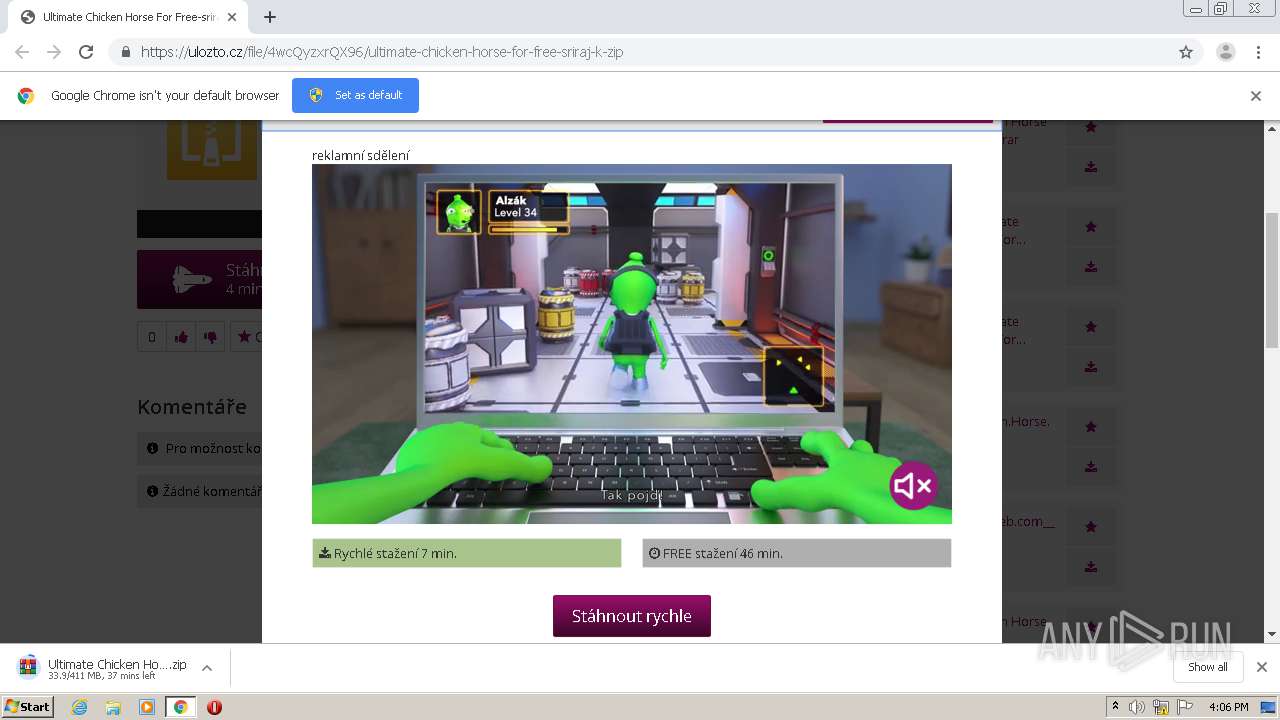
Task: Click Show all downloads button
Action: tap(1208, 667)
